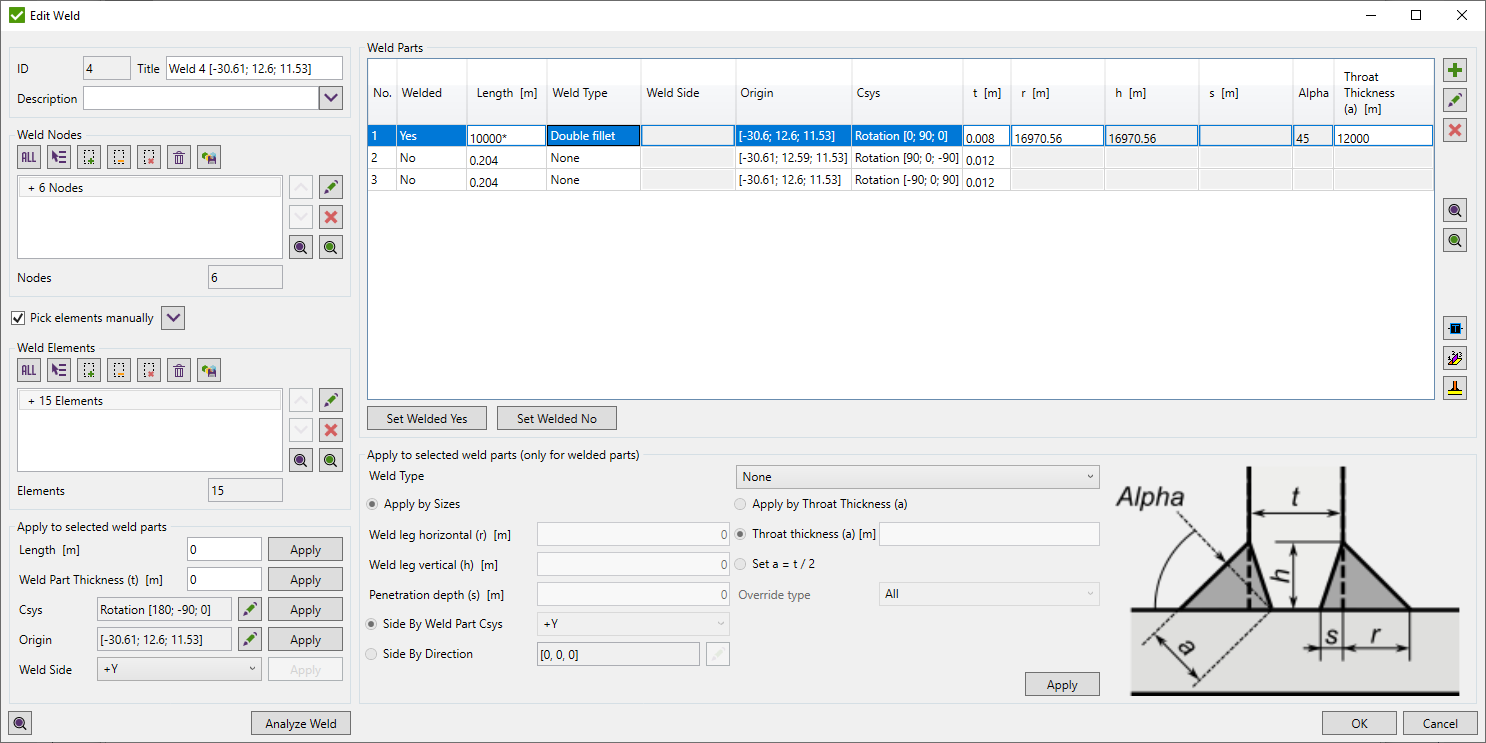Screen dimensions: 1486x743
Task: Toggle the Pick elements manually checkbox
Action: click(18, 317)
